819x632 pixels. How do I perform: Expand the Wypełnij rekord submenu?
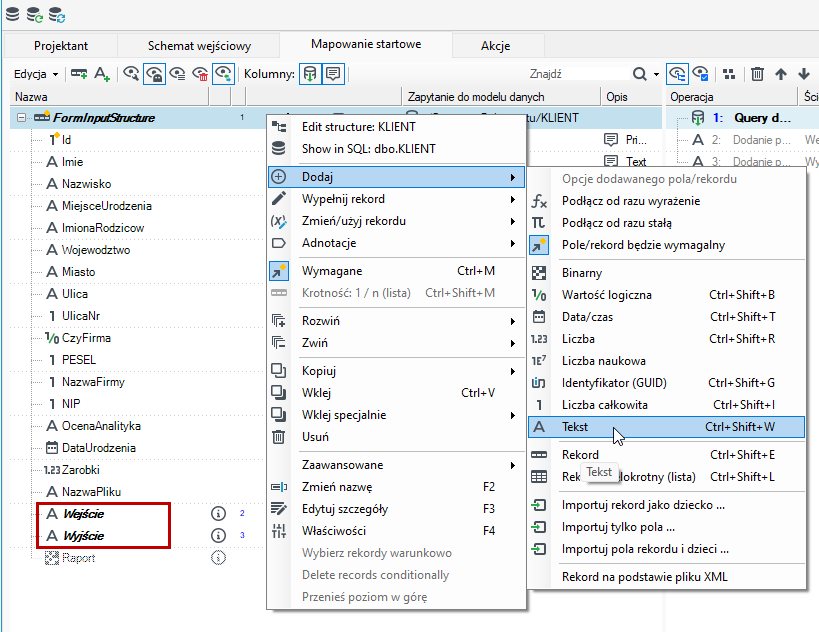[396, 199]
